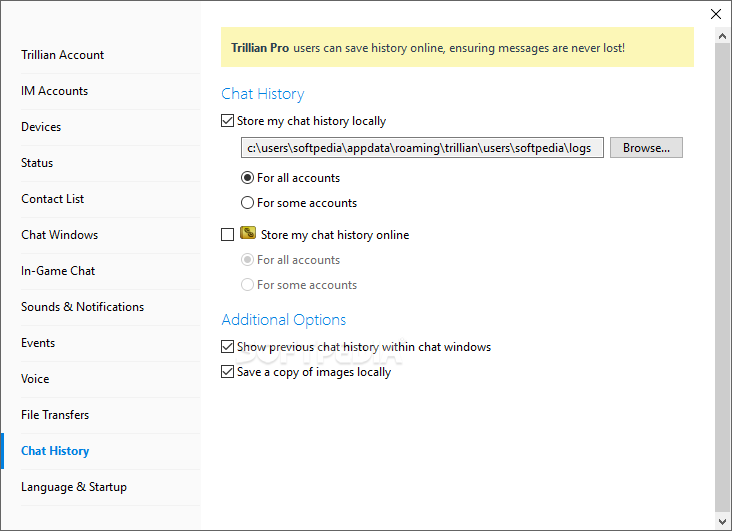This screenshot has width=732, height=531.
Task: Click the Trillian Pro banner text
Action: [x=428, y=48]
